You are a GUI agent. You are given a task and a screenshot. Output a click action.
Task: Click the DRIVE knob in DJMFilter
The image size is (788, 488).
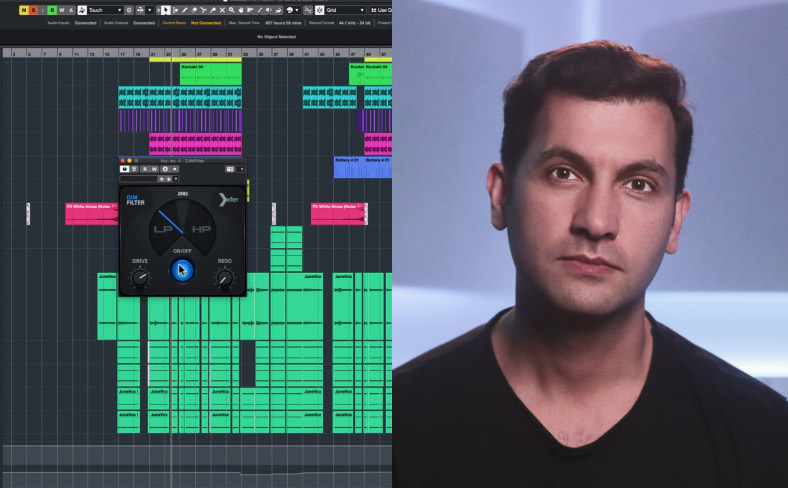tap(140, 277)
